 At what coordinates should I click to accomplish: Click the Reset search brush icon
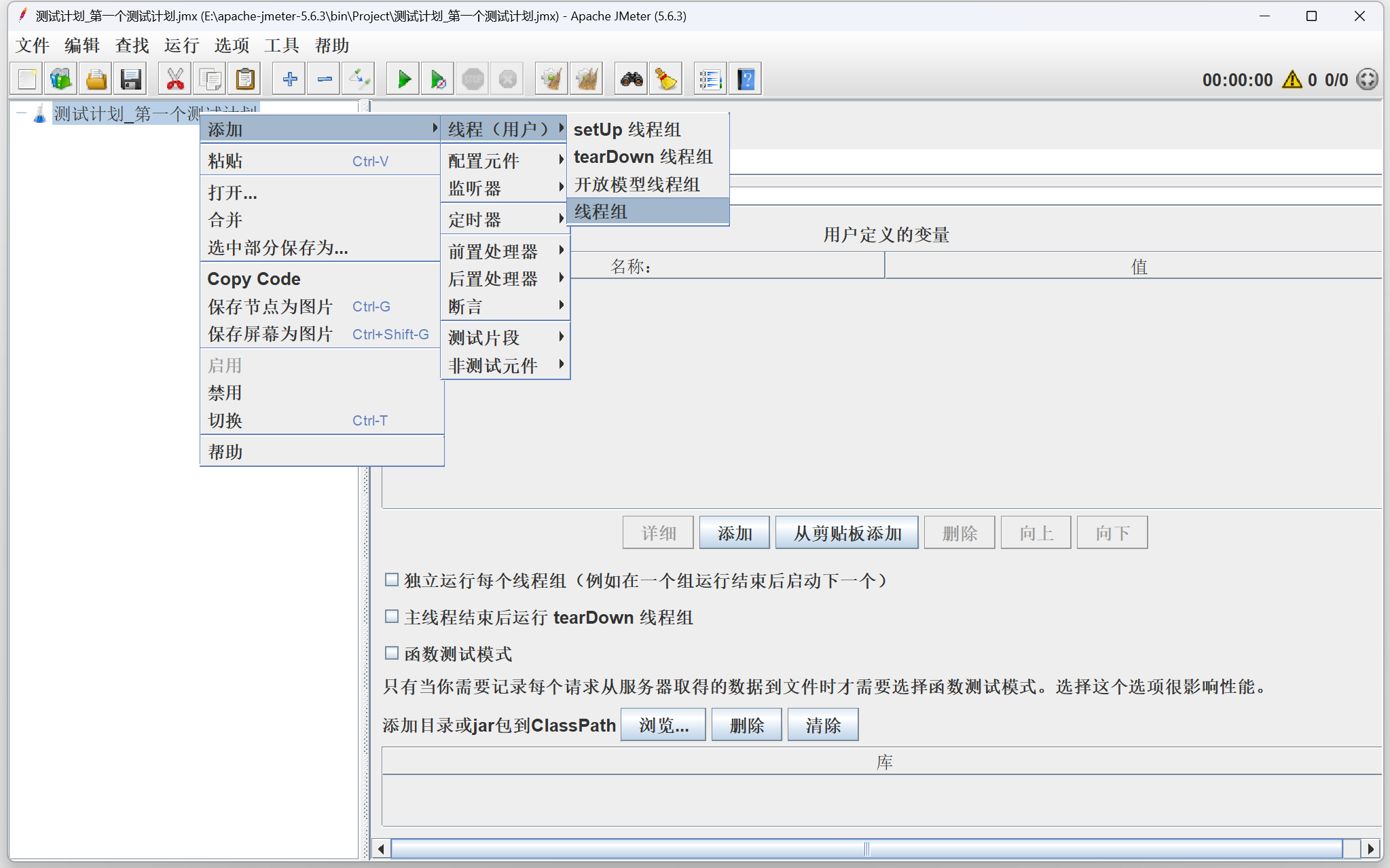click(x=666, y=79)
